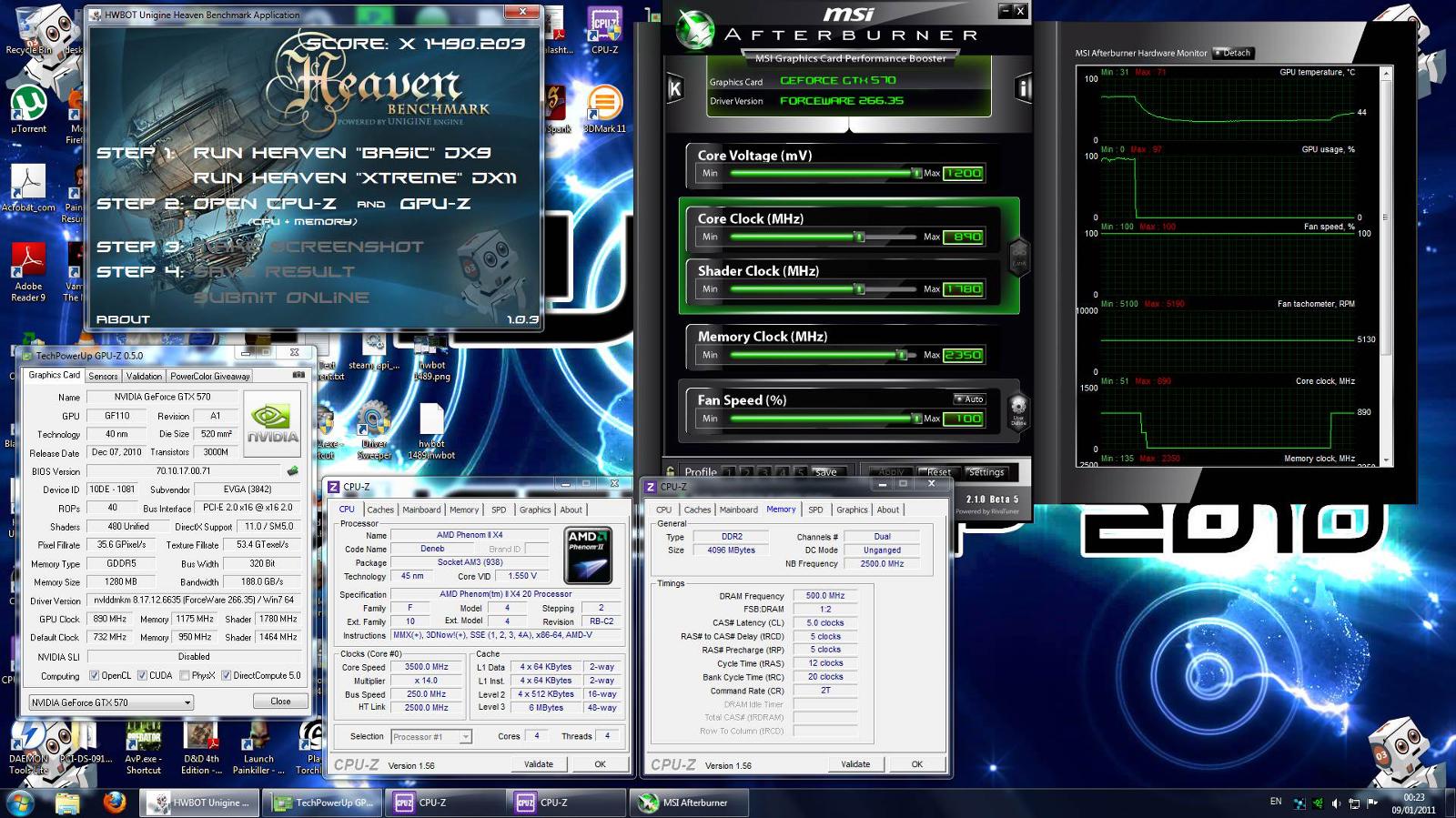
Task: Select profile slot 5 in Afterburner
Action: 801,472
